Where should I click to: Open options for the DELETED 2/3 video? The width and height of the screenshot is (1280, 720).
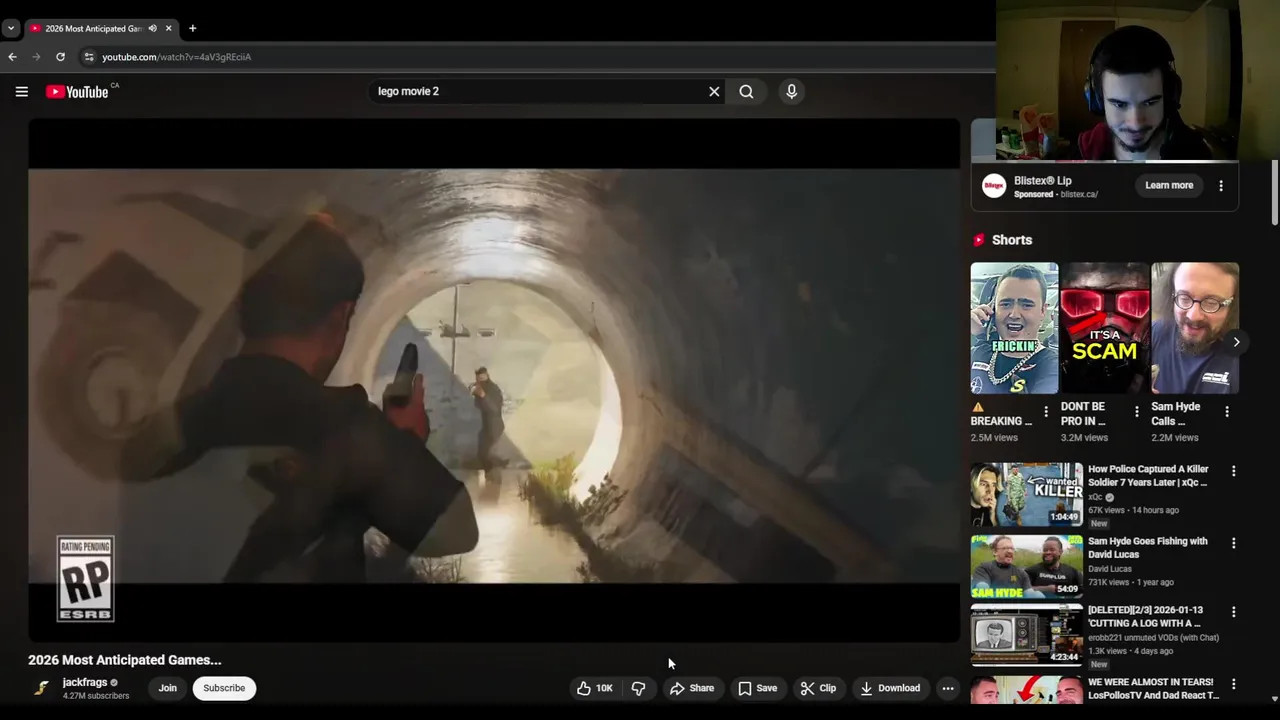(1233, 611)
